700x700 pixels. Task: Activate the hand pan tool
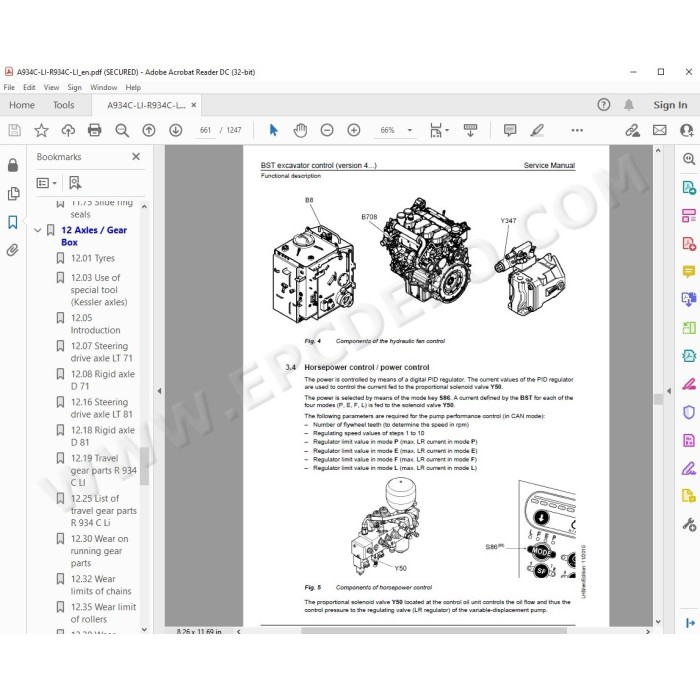coord(300,130)
